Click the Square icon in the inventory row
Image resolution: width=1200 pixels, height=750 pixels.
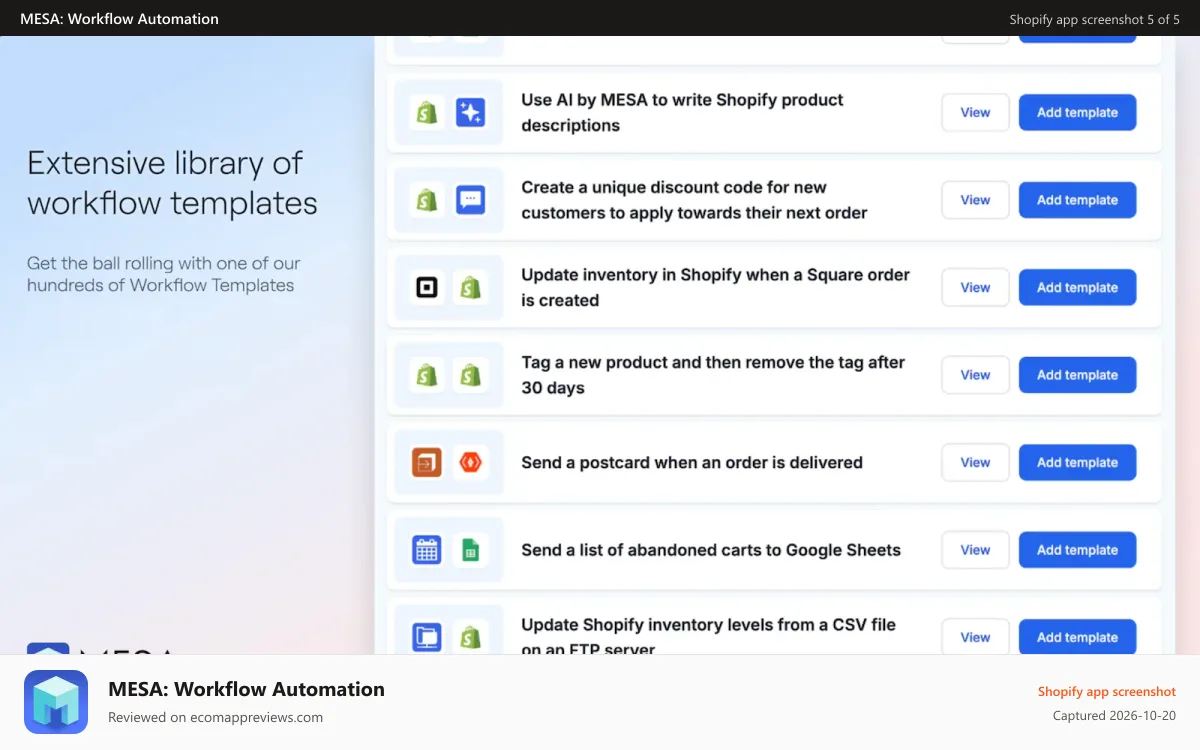427,288
